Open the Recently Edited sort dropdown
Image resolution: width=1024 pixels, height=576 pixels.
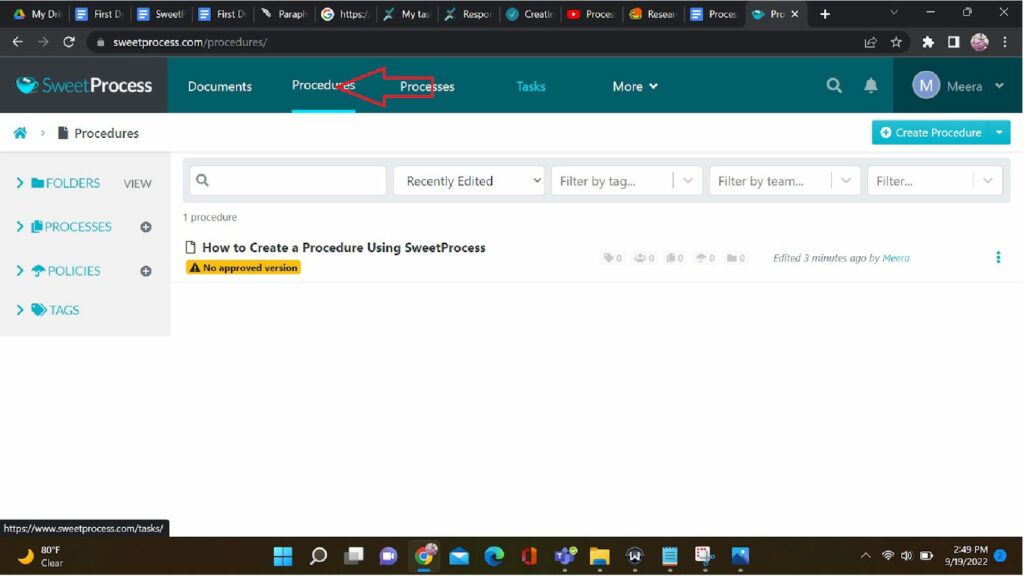[x=468, y=181]
